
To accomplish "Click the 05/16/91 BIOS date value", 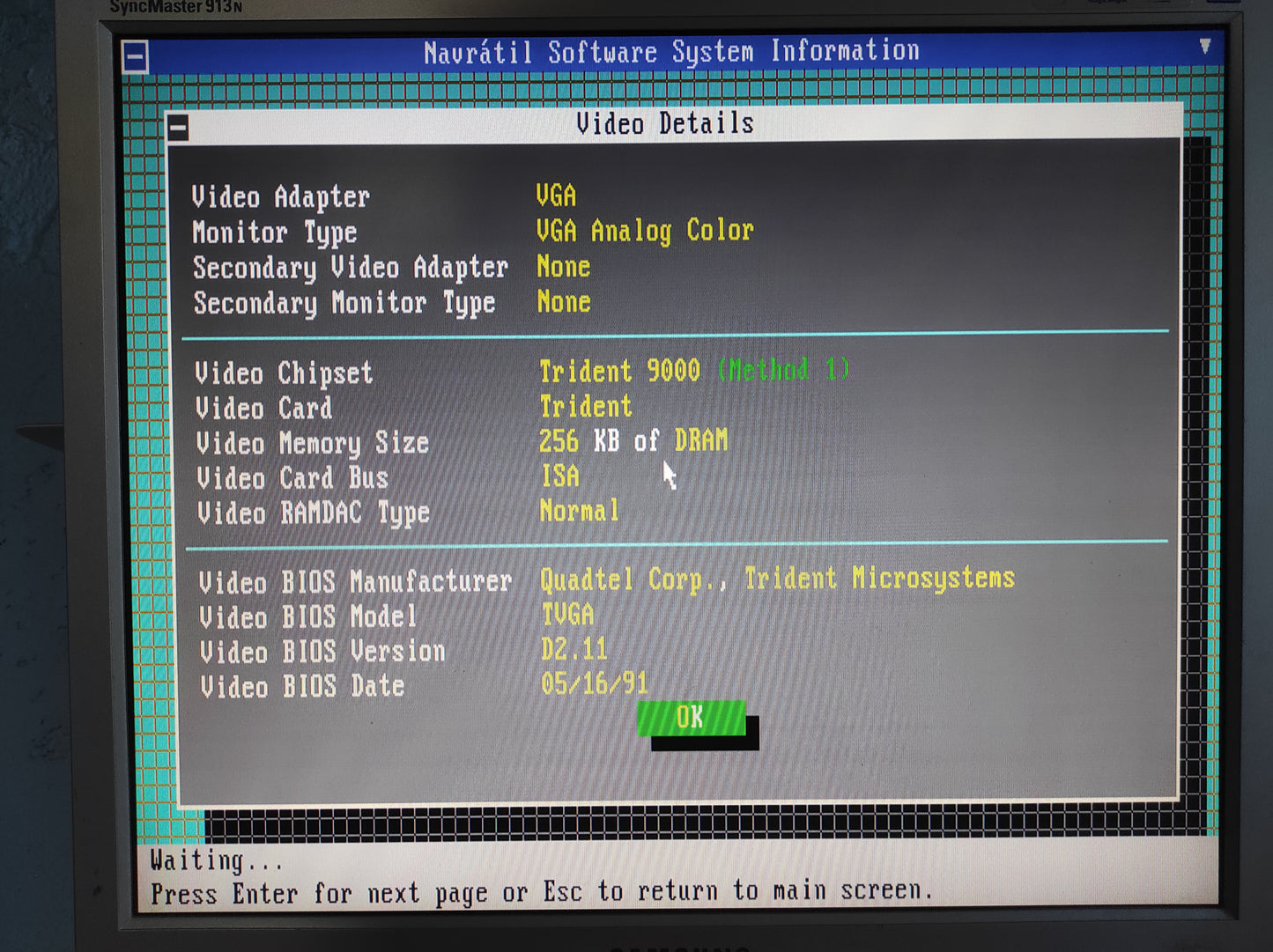I will (595, 683).
